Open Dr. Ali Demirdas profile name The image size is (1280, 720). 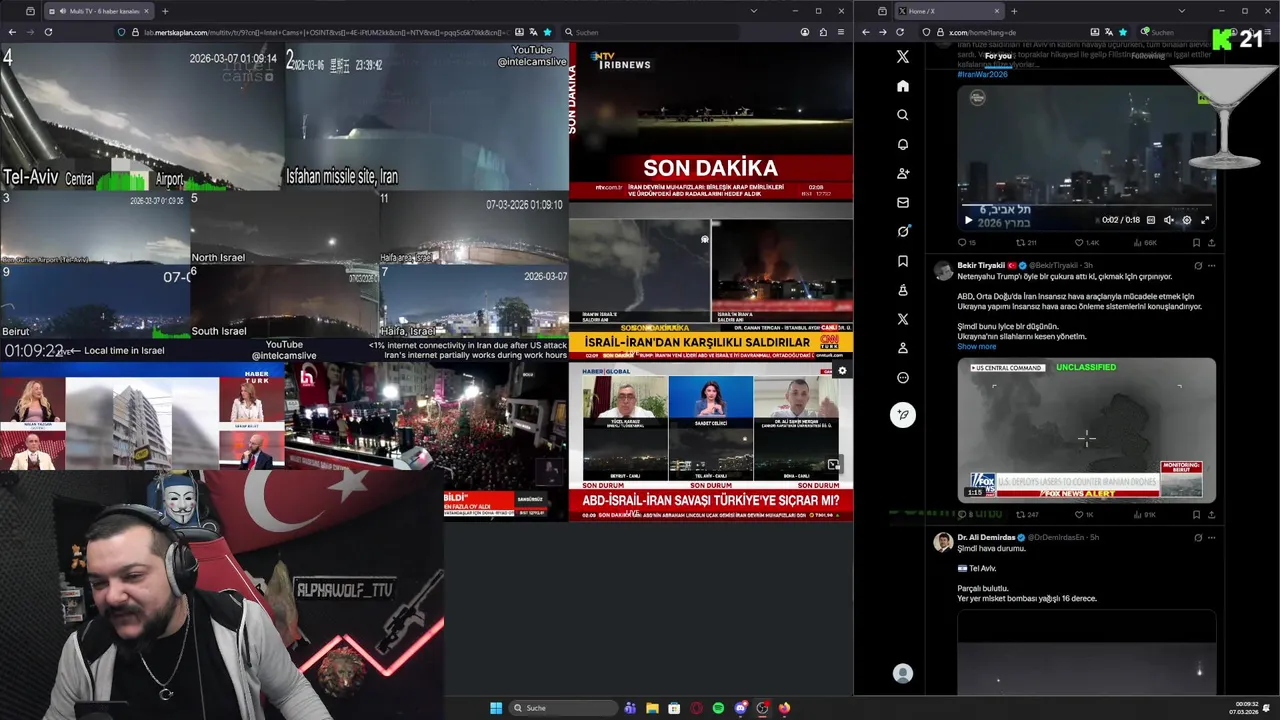pos(986,537)
